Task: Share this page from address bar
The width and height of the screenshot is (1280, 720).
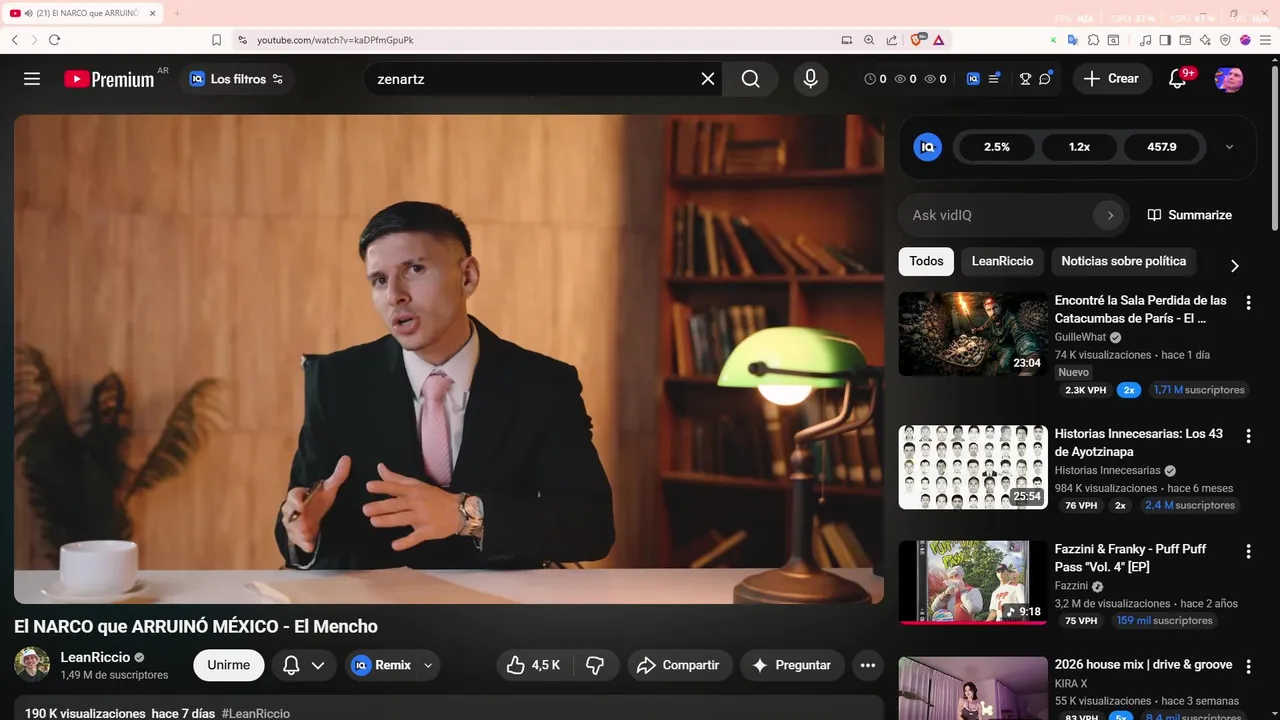Action: pyautogui.click(x=892, y=40)
